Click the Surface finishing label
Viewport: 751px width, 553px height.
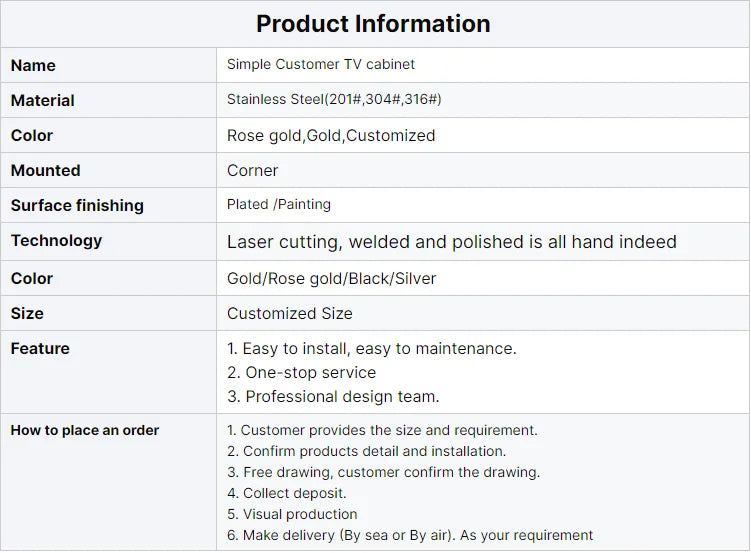click(x=77, y=205)
